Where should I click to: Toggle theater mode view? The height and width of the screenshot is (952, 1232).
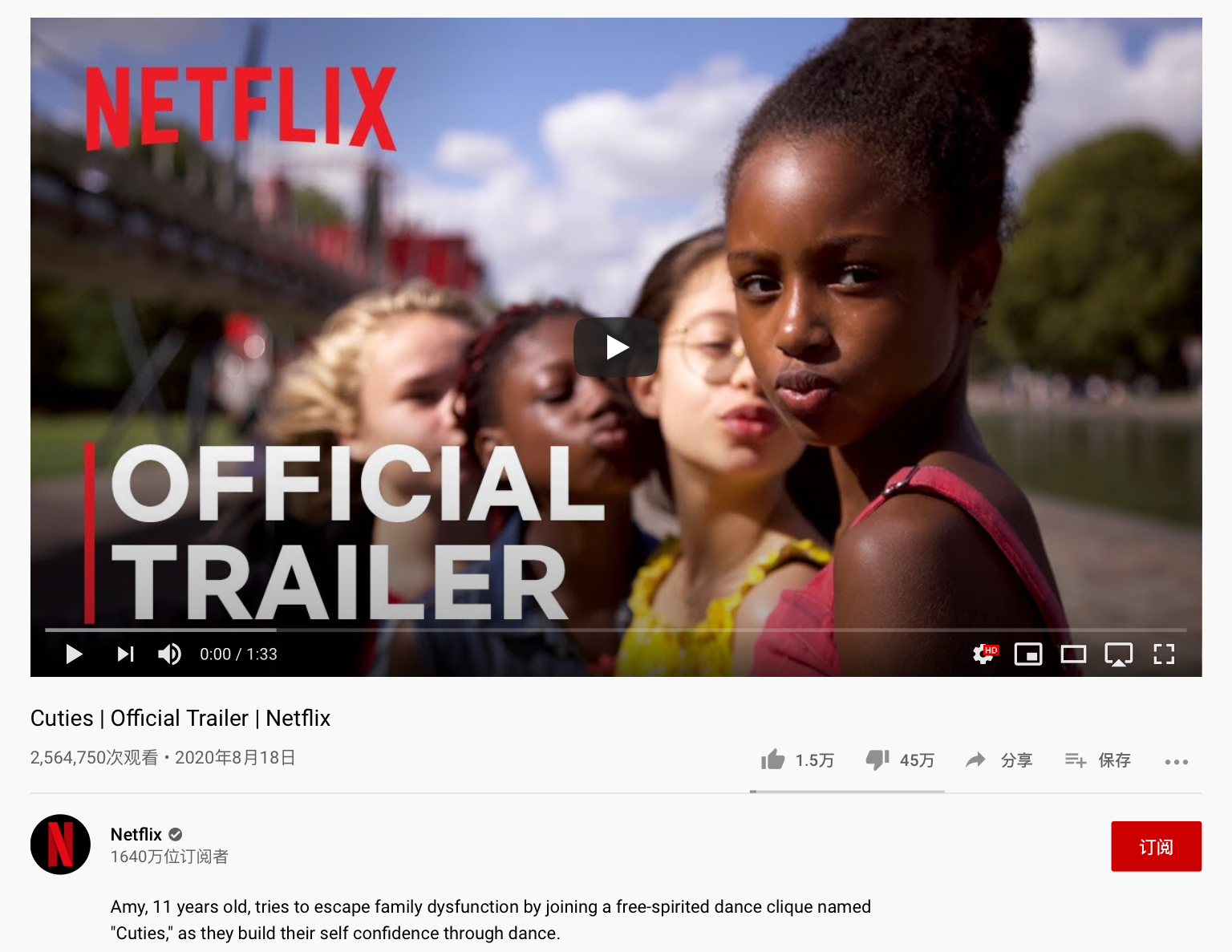[1073, 654]
